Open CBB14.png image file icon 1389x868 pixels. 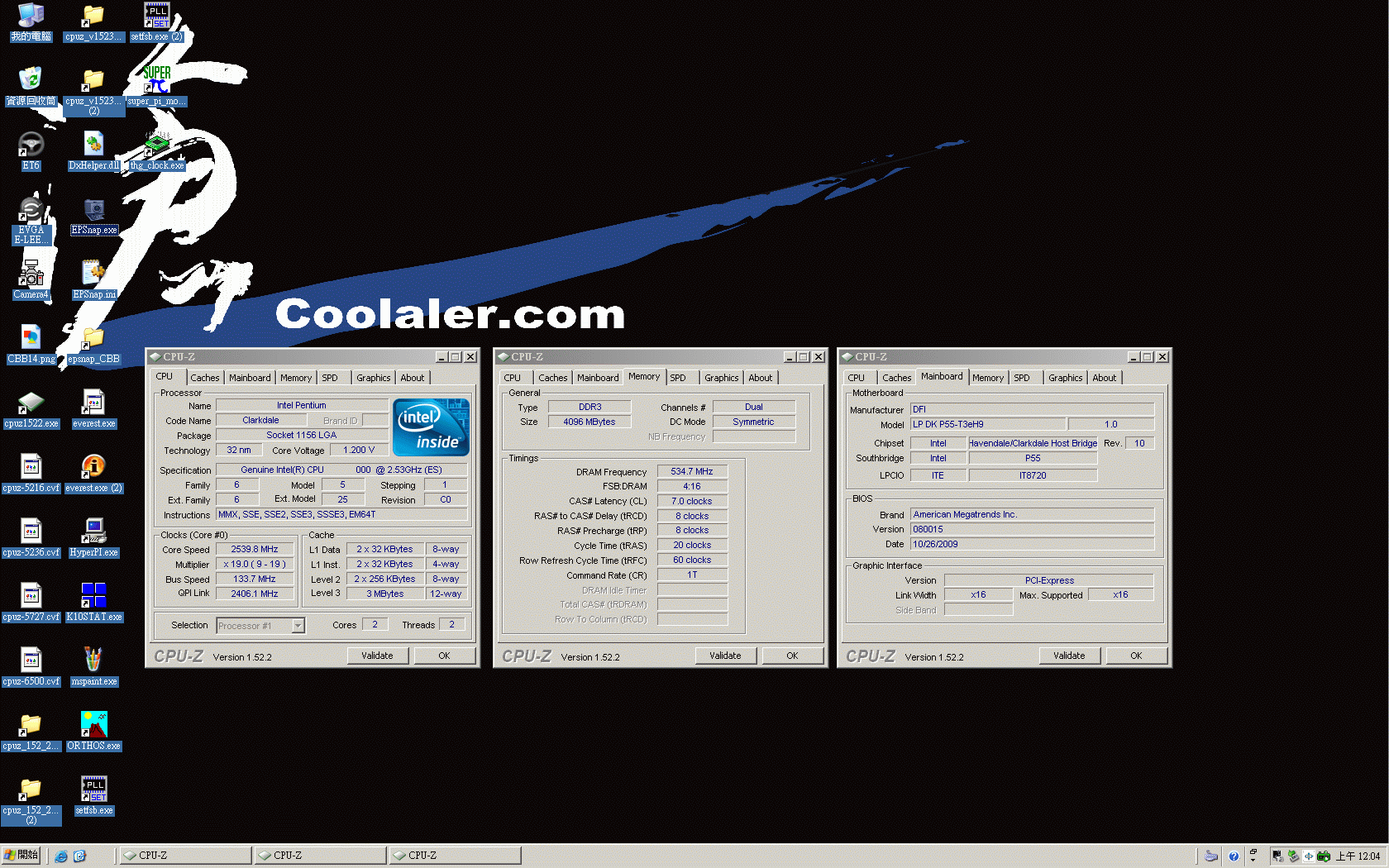[x=31, y=345]
